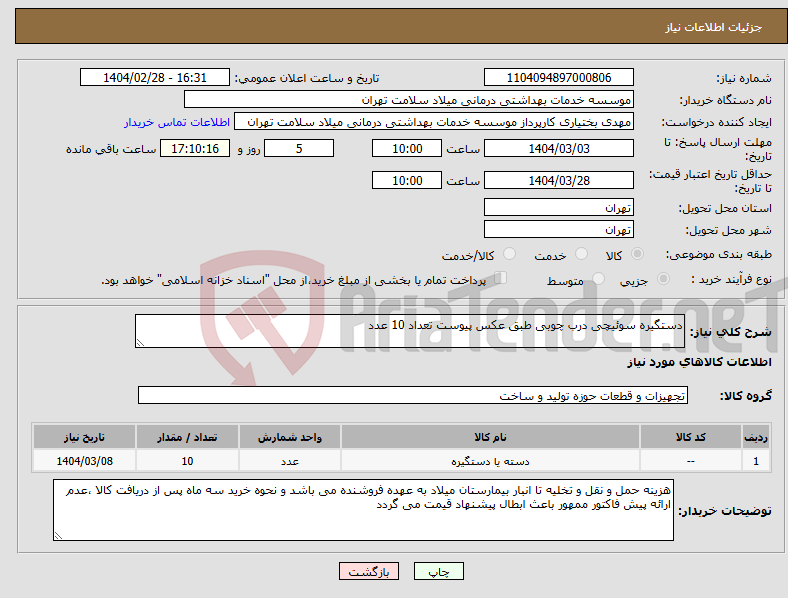Select the خدمت radio button

coord(581,254)
